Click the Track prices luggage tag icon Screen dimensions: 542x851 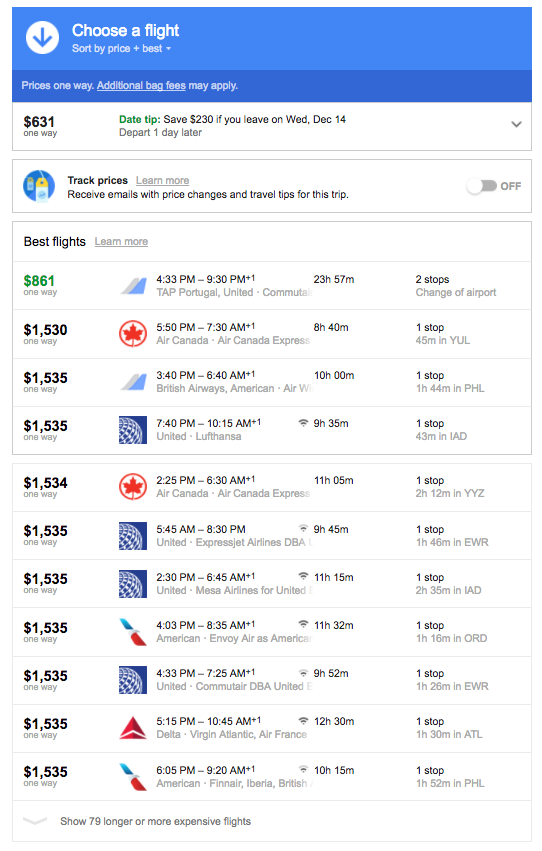click(39, 186)
